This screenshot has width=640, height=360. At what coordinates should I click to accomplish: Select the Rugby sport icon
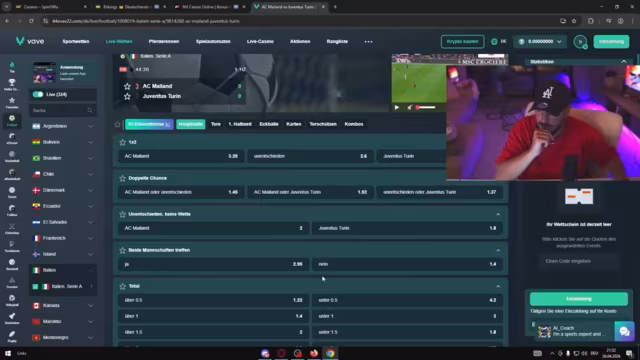tap(12, 334)
